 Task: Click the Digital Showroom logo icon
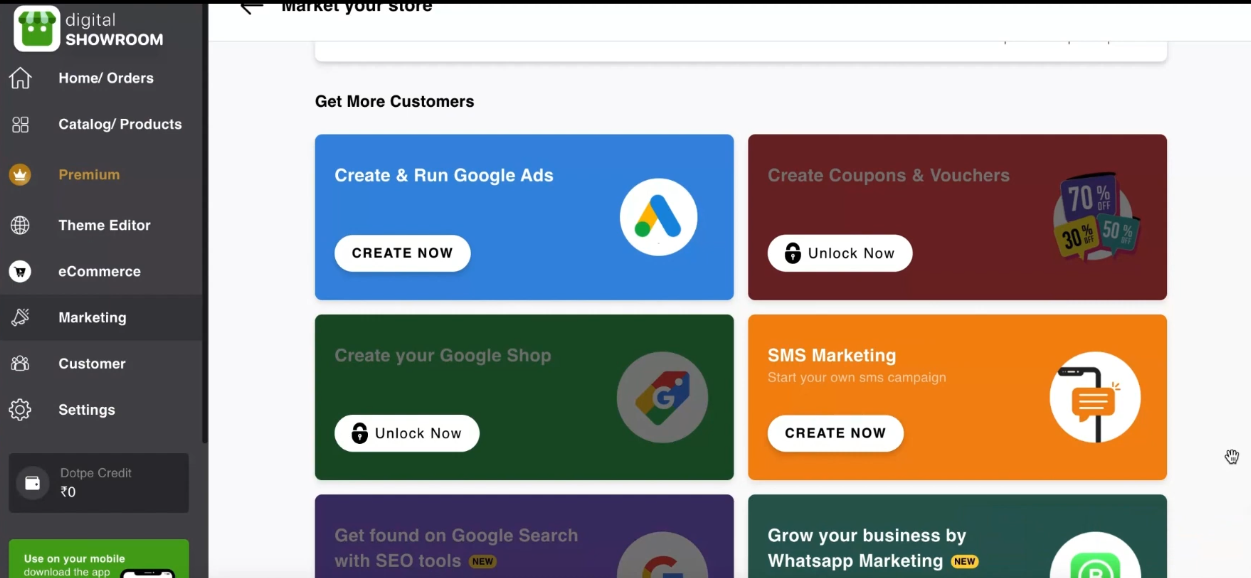pos(37,29)
